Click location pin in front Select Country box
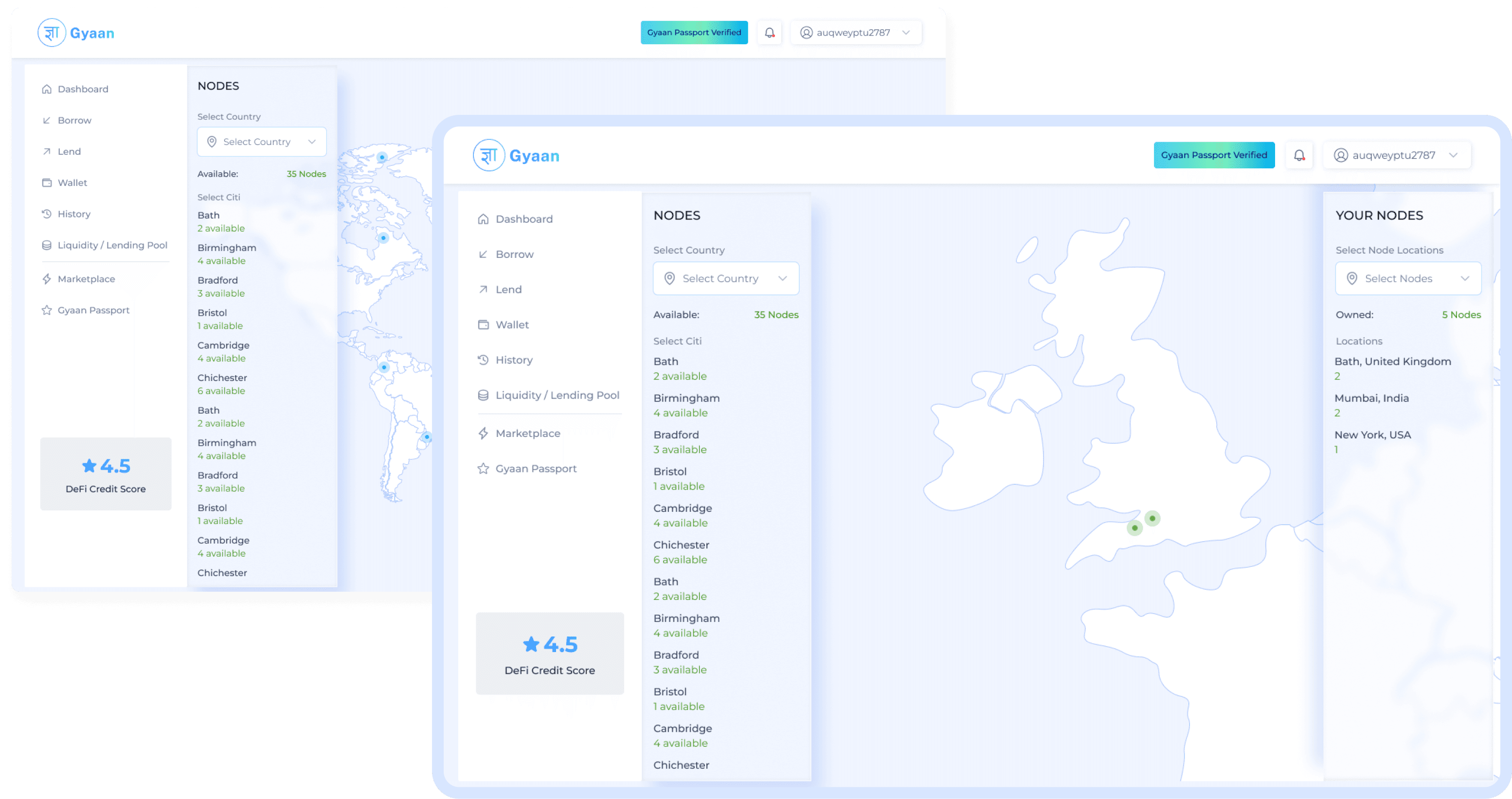This screenshot has width=1512, height=799. (669, 278)
